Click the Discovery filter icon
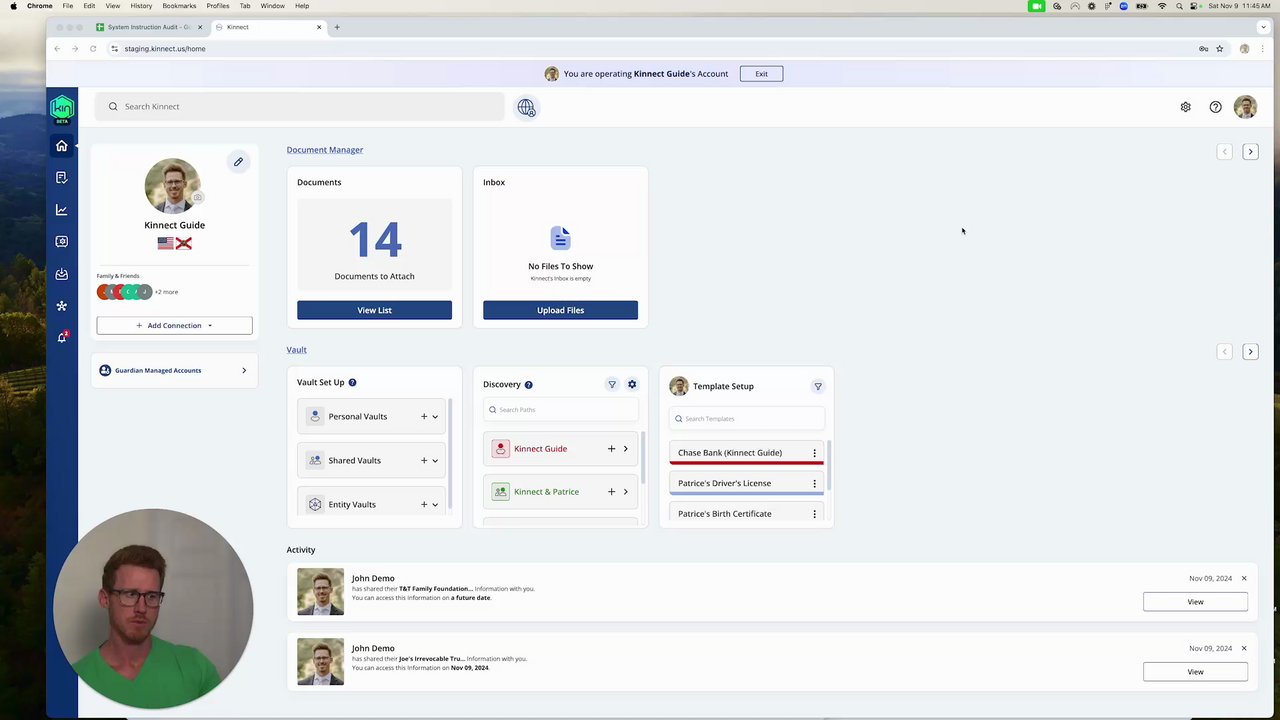 coord(612,385)
